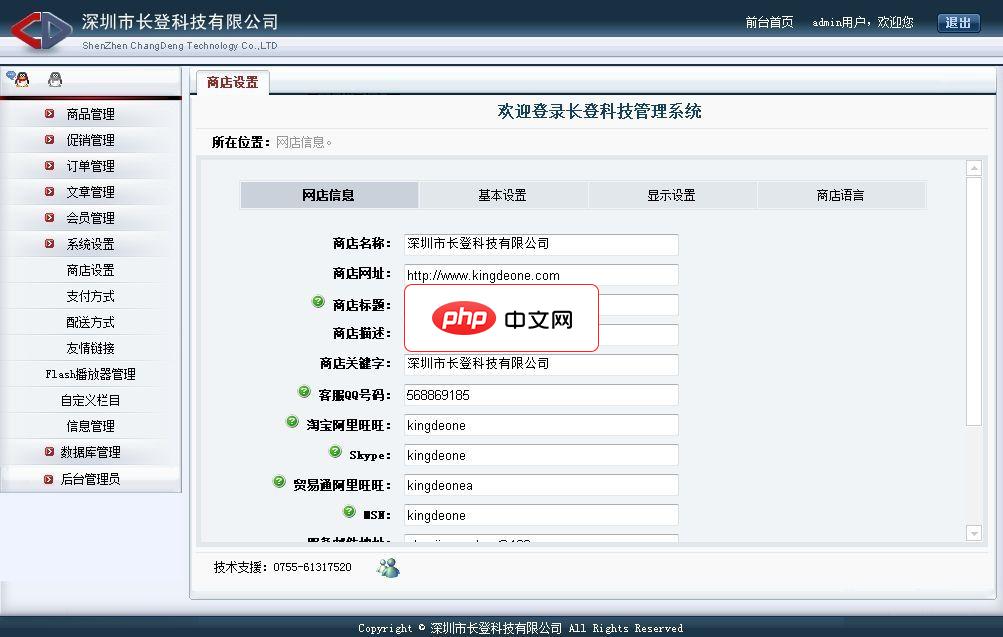Screen dimensions: 1003x637
Task: Click the green help icon beside 商店标题
Action: [318, 302]
